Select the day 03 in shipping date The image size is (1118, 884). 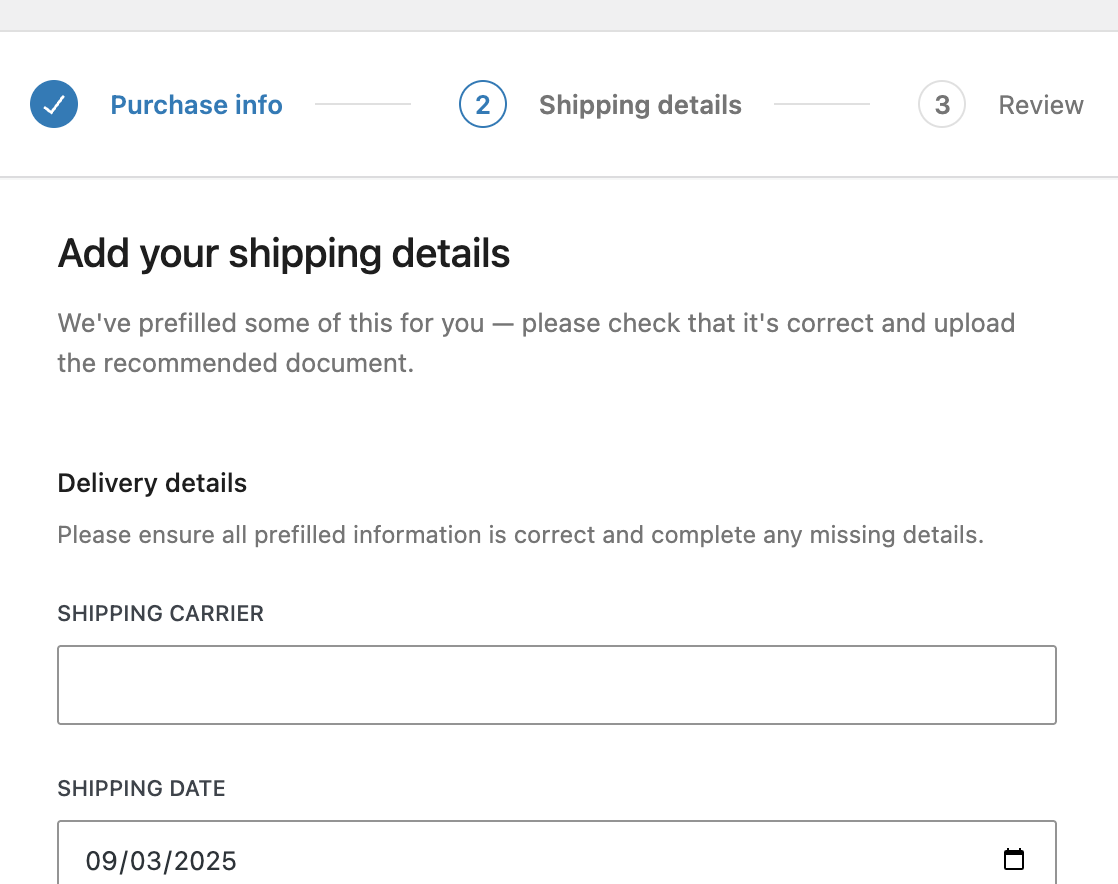tap(146, 861)
